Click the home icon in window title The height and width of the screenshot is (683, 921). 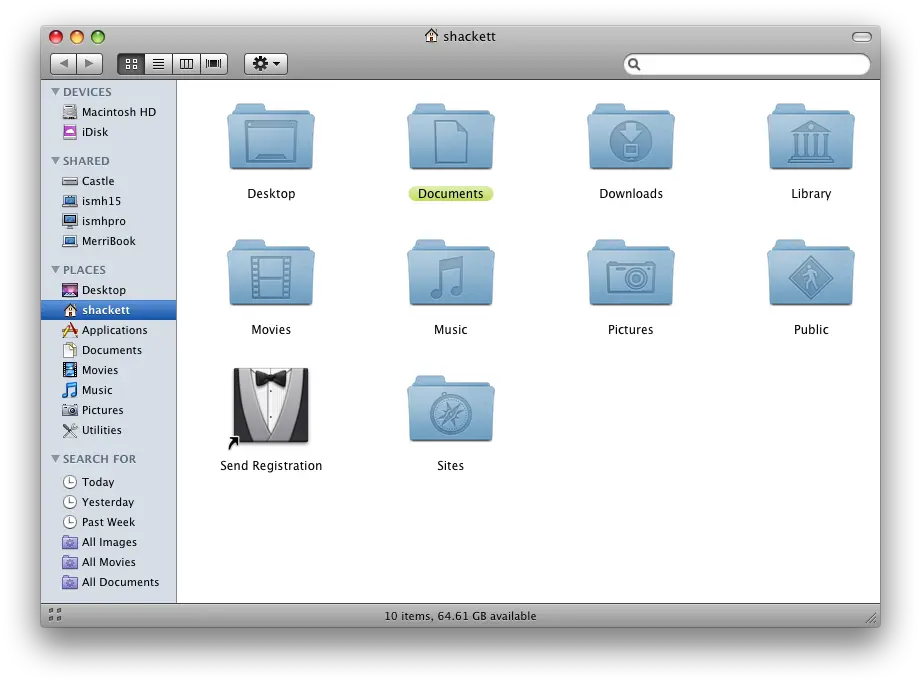[431, 36]
